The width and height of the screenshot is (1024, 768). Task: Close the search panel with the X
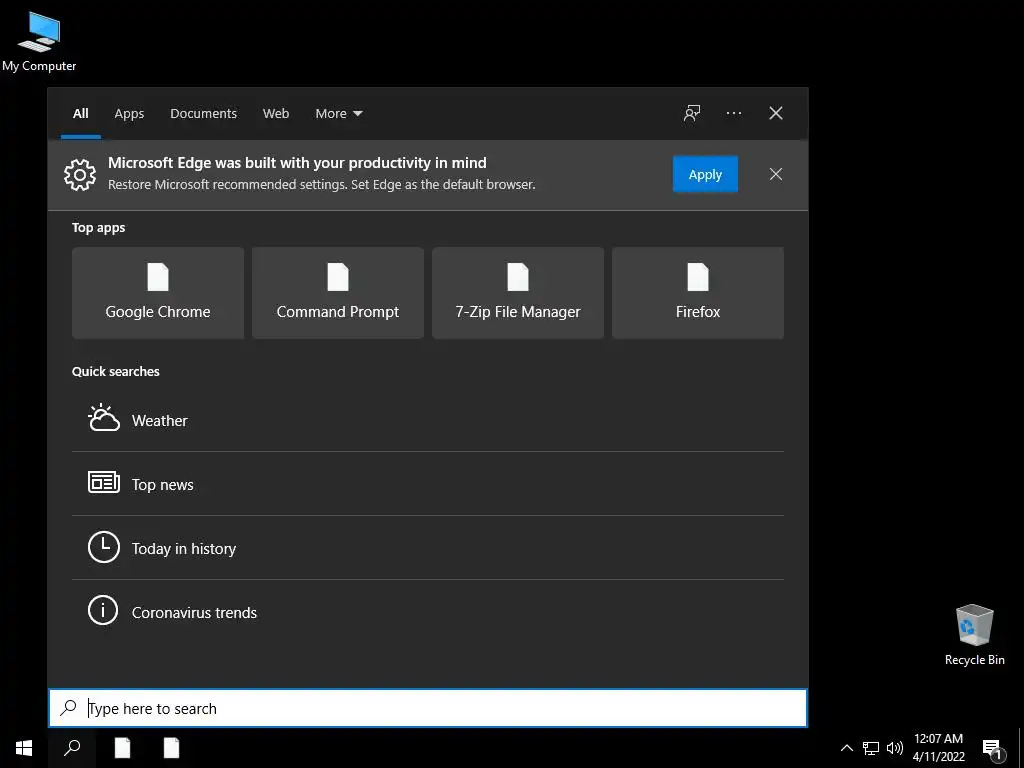776,113
